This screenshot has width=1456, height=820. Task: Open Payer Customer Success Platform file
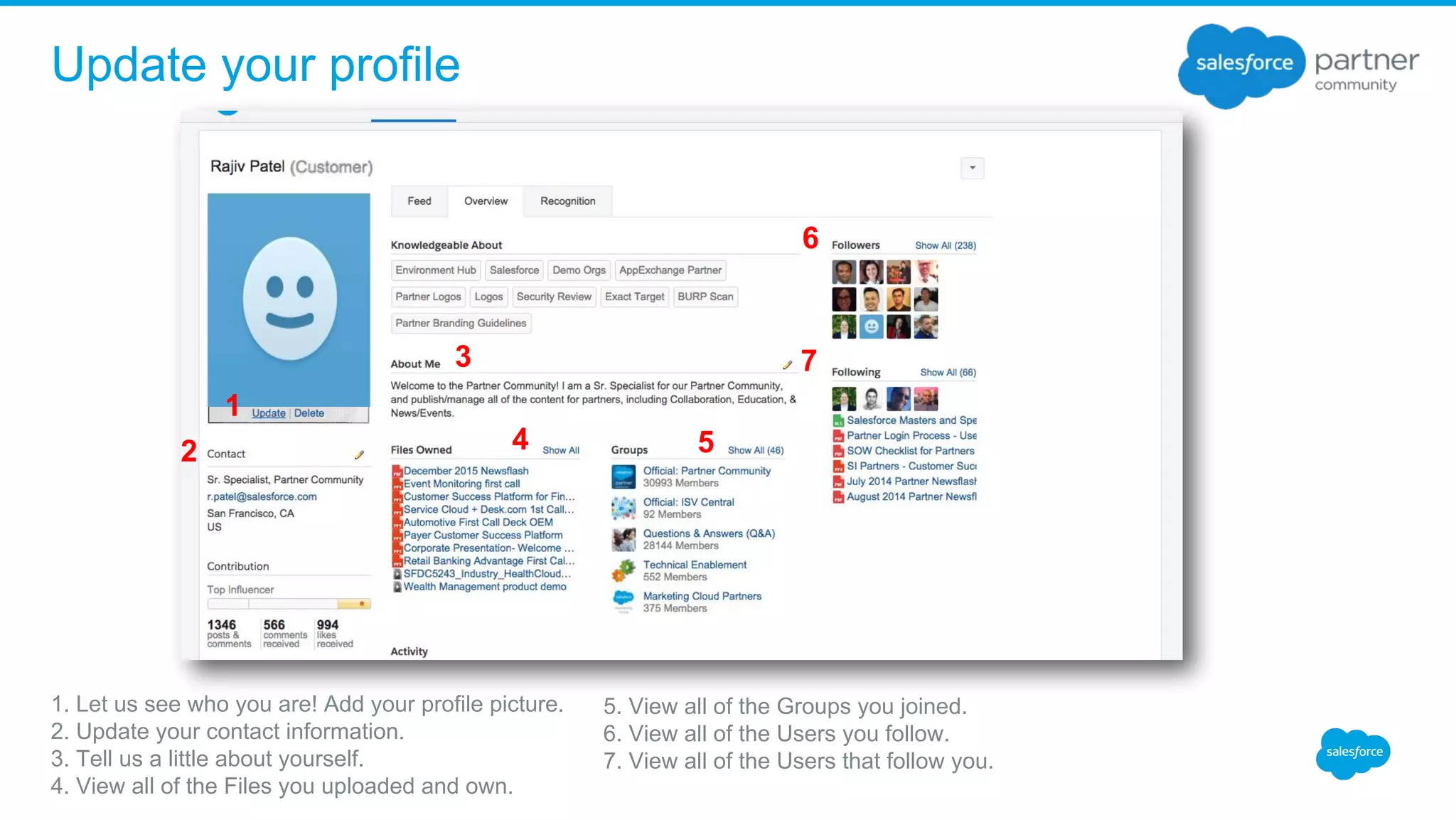(483, 535)
